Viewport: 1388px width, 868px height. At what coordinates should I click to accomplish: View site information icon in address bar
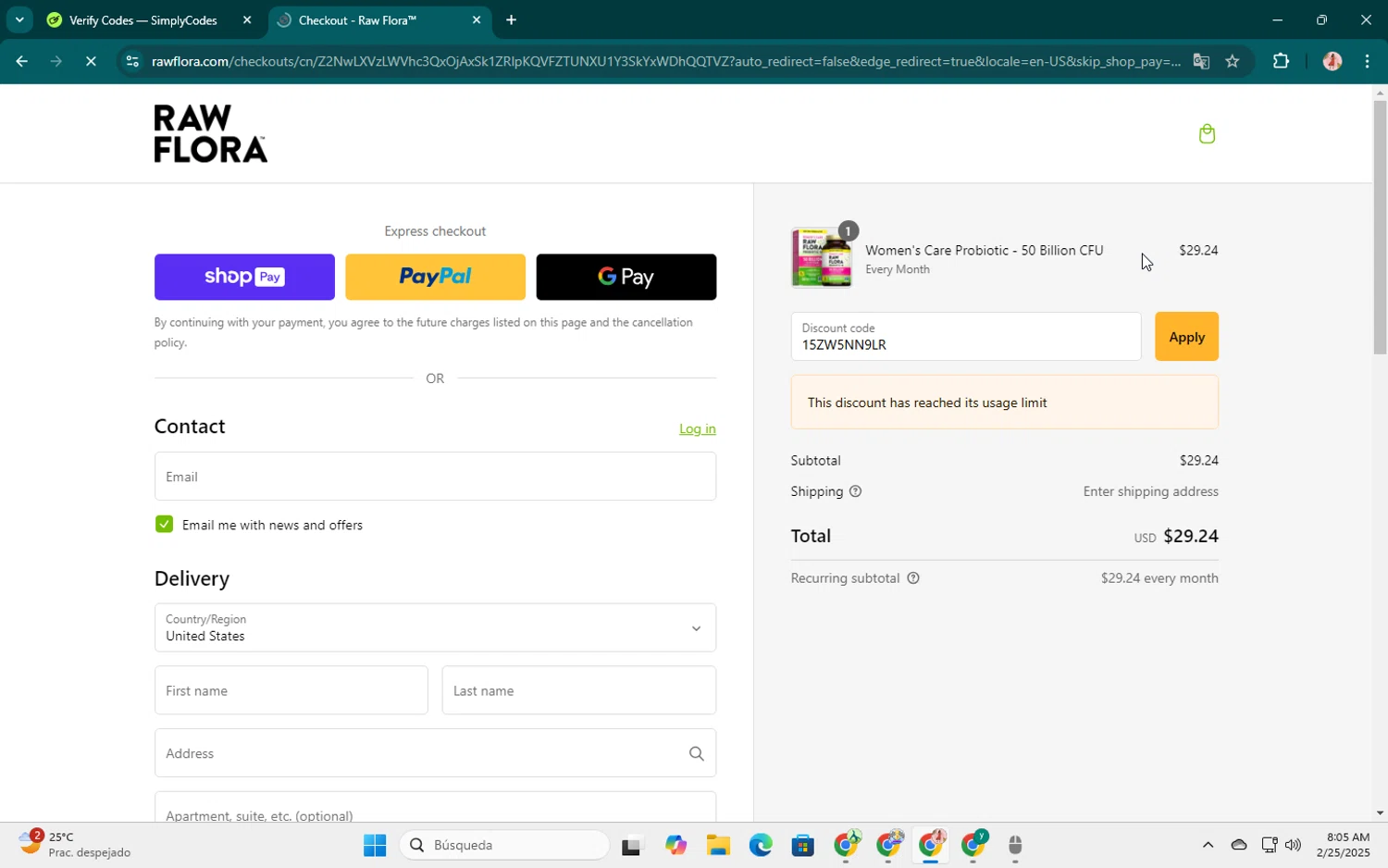click(132, 61)
